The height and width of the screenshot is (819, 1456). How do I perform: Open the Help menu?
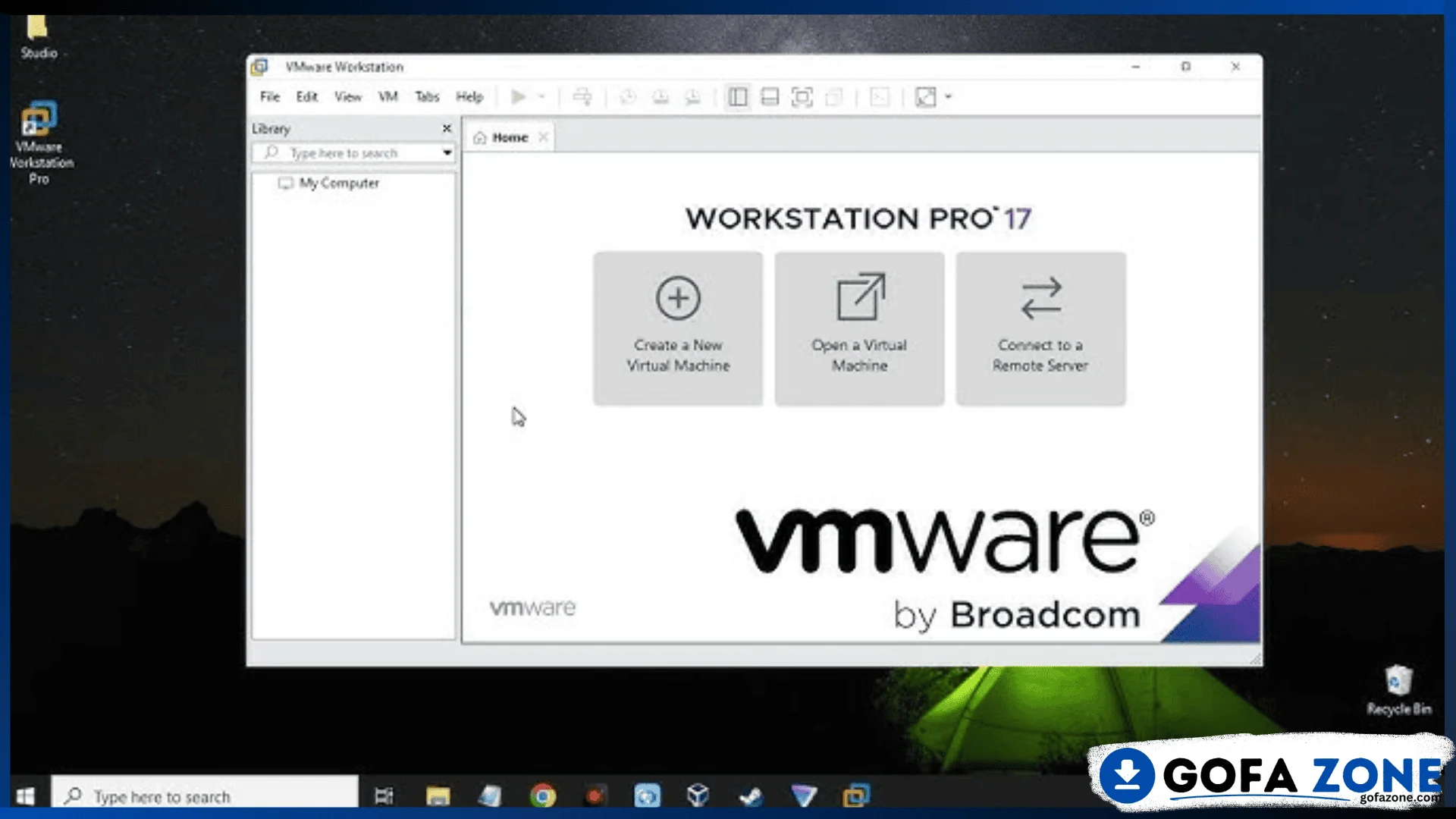pos(469,97)
